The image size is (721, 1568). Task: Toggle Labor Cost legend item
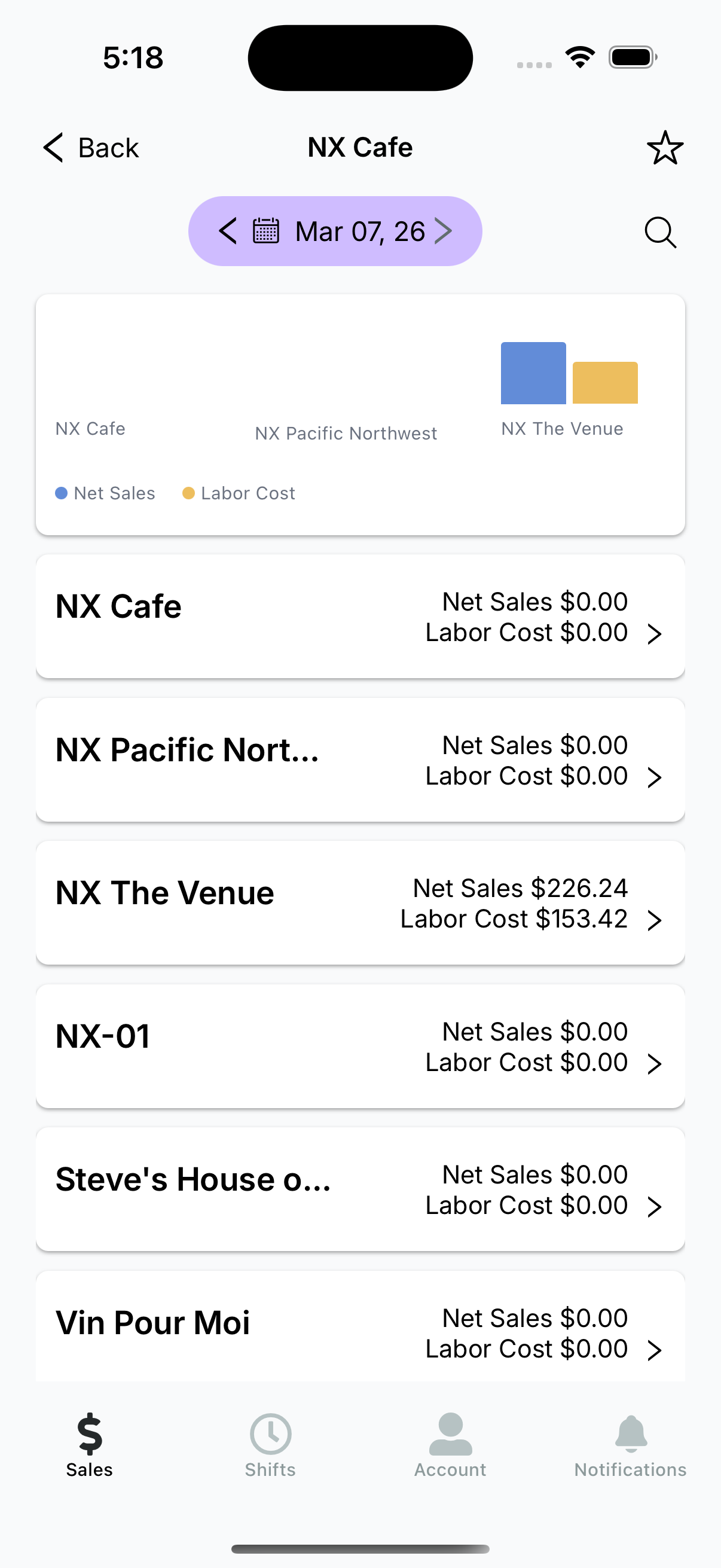coord(239,493)
